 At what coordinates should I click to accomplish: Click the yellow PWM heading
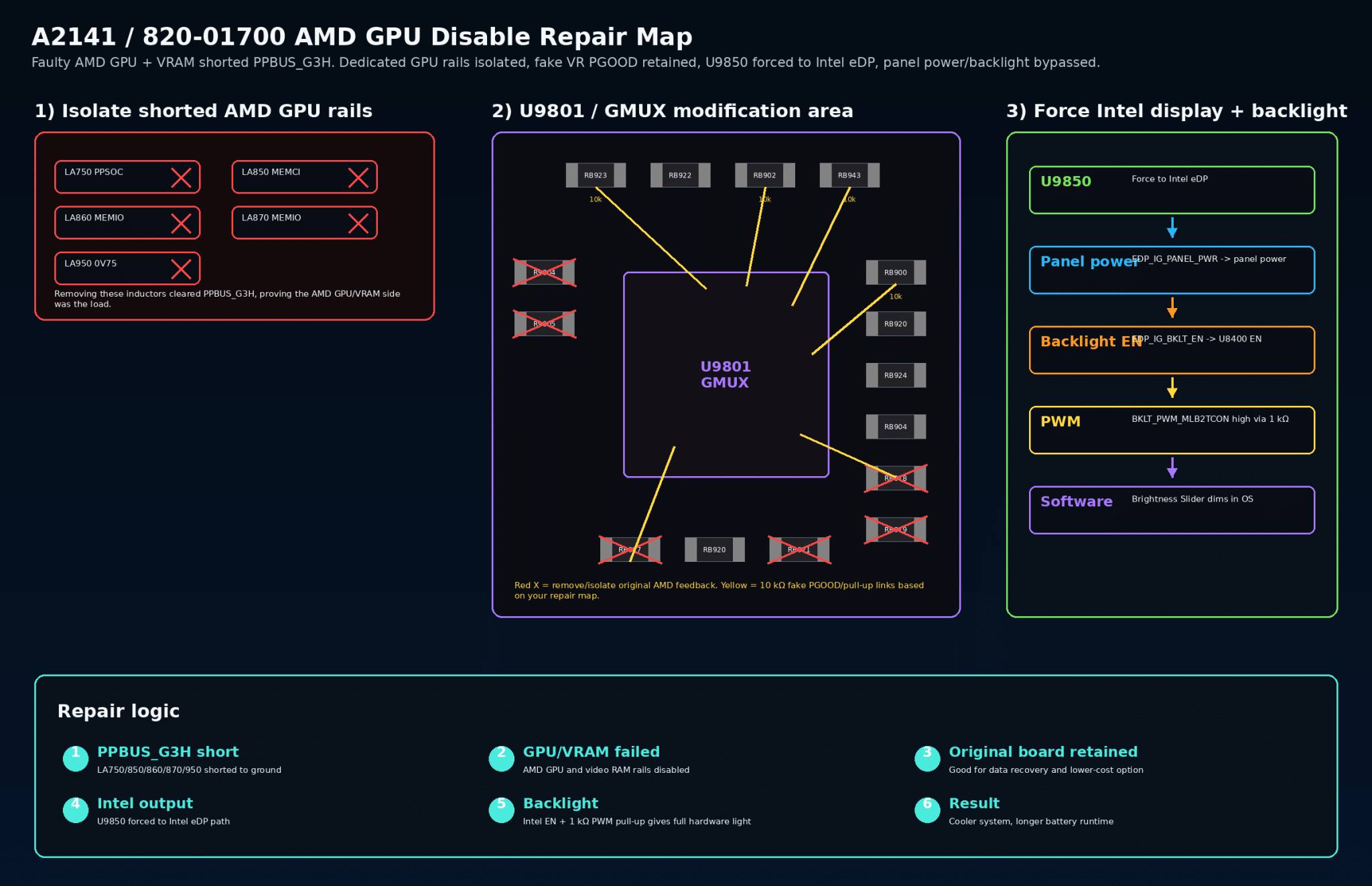1060,421
